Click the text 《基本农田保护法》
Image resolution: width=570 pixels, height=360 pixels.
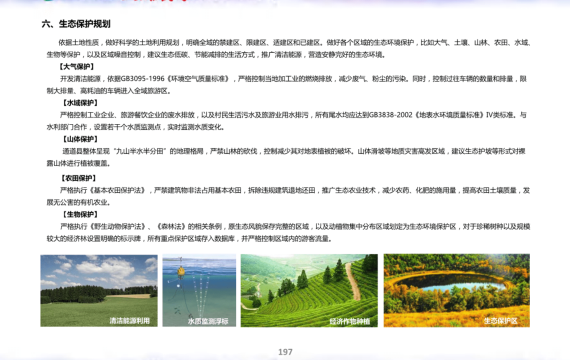pyautogui.click(x=118, y=190)
